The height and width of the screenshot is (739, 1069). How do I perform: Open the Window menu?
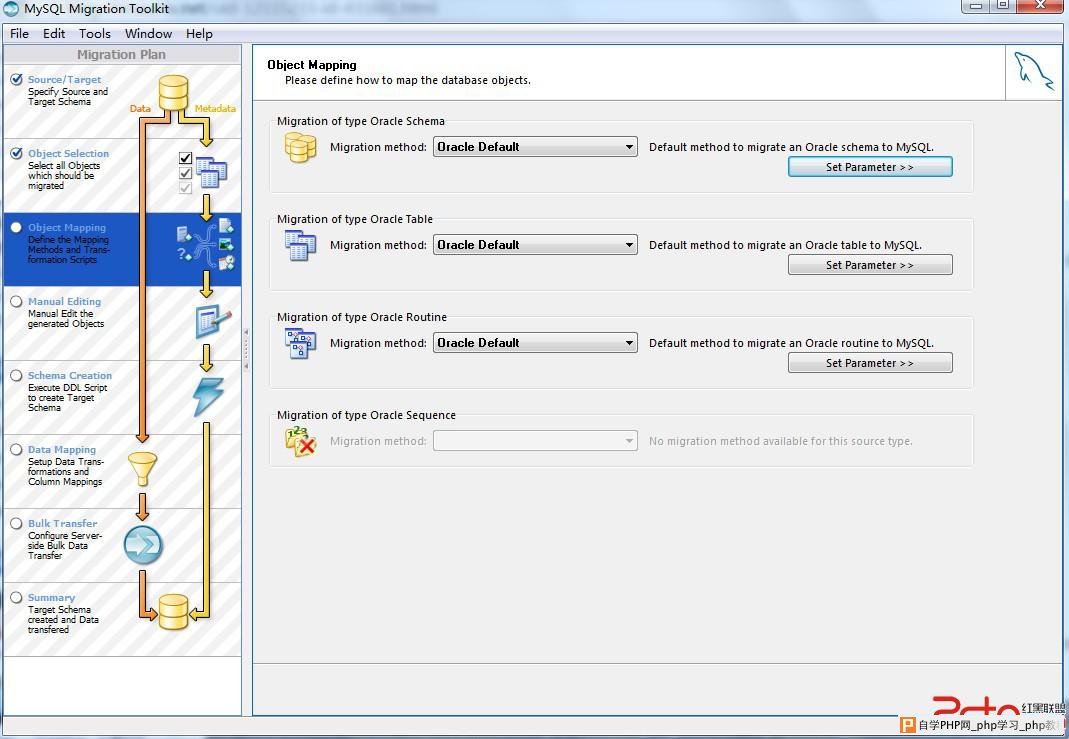click(x=149, y=33)
